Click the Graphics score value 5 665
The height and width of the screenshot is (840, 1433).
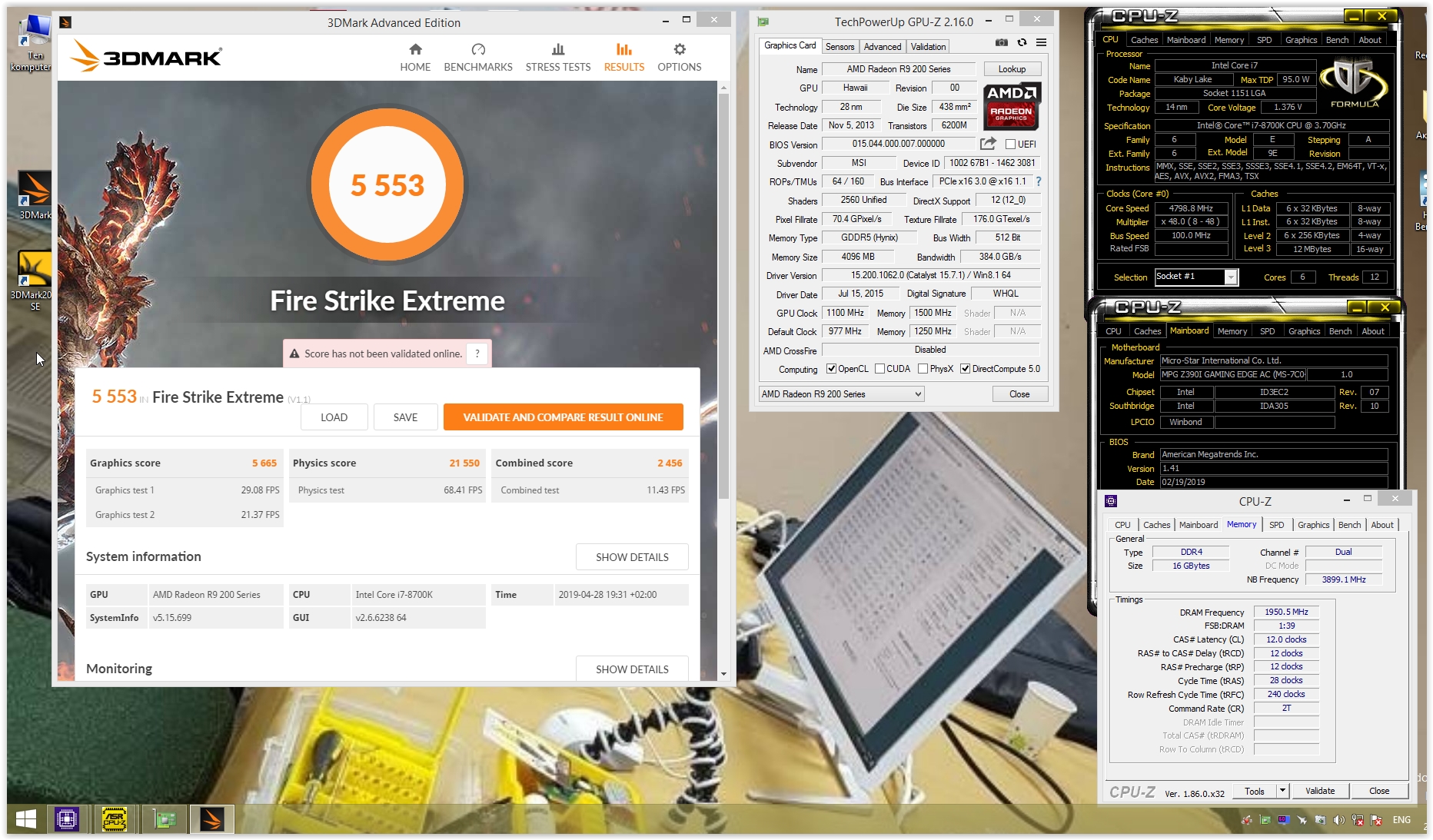[264, 463]
